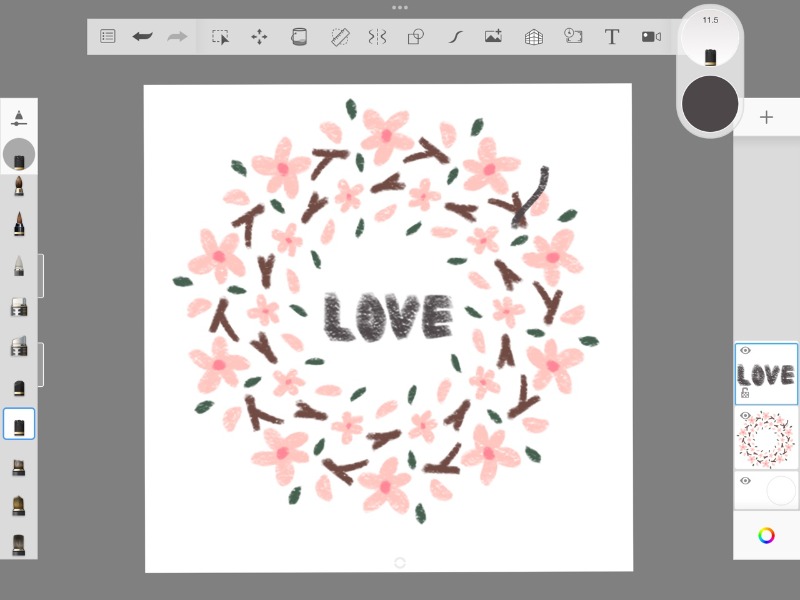800x600 pixels.
Task: Select the Fill bucket tool
Action: (298, 36)
